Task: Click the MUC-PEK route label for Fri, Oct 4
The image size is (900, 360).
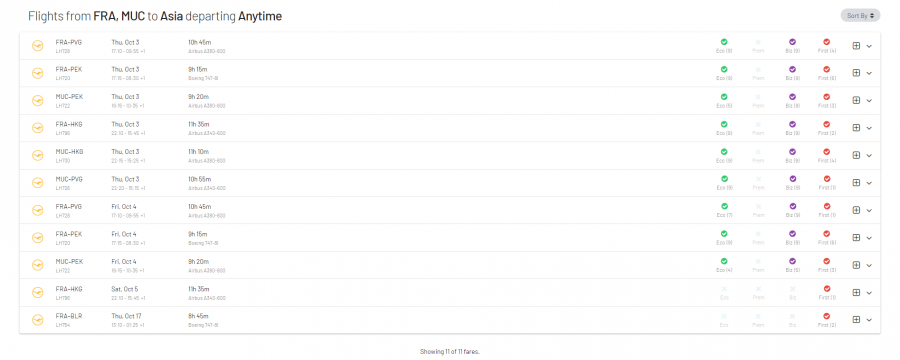Action: (69, 261)
